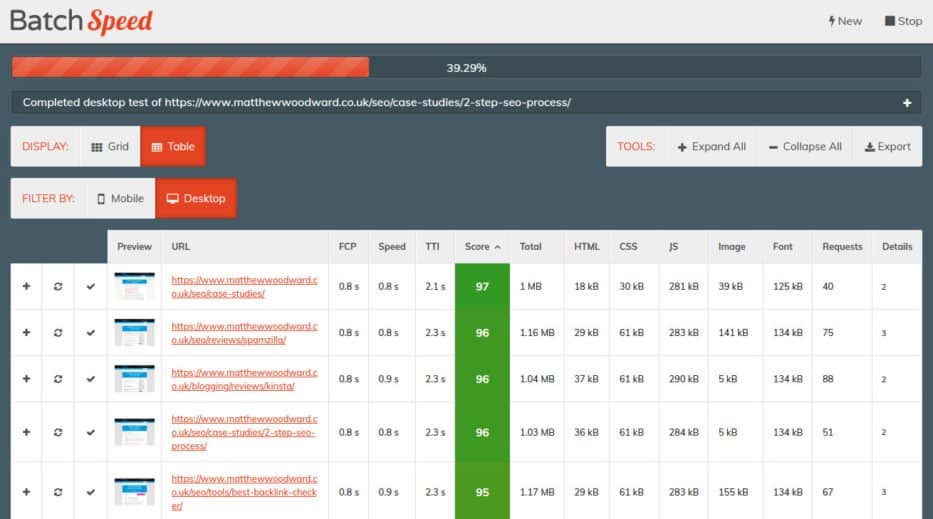Click the 155 kB image size value
This screenshot has width=933, height=519.
733,492
